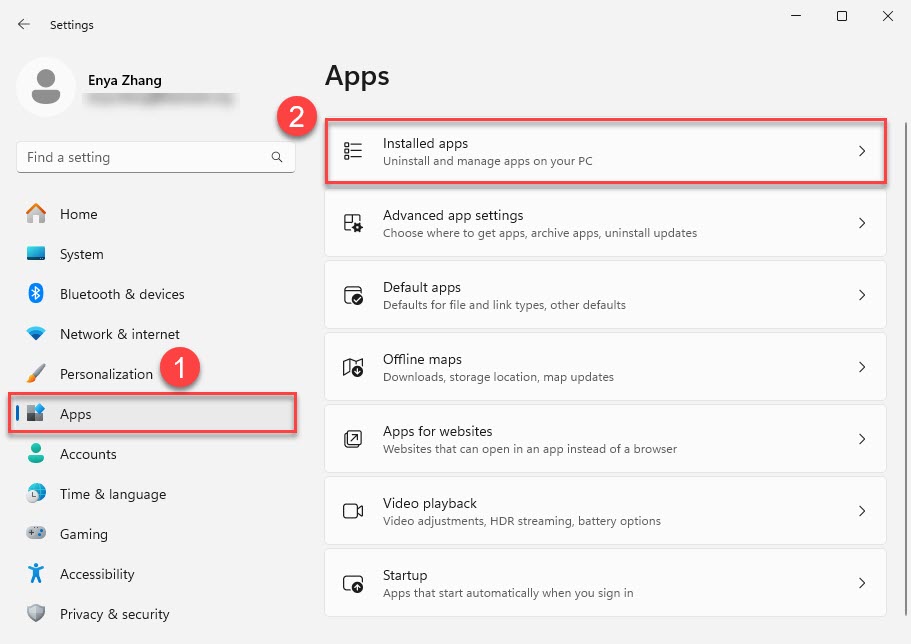Click the Apps for websites icon

click(x=353, y=439)
